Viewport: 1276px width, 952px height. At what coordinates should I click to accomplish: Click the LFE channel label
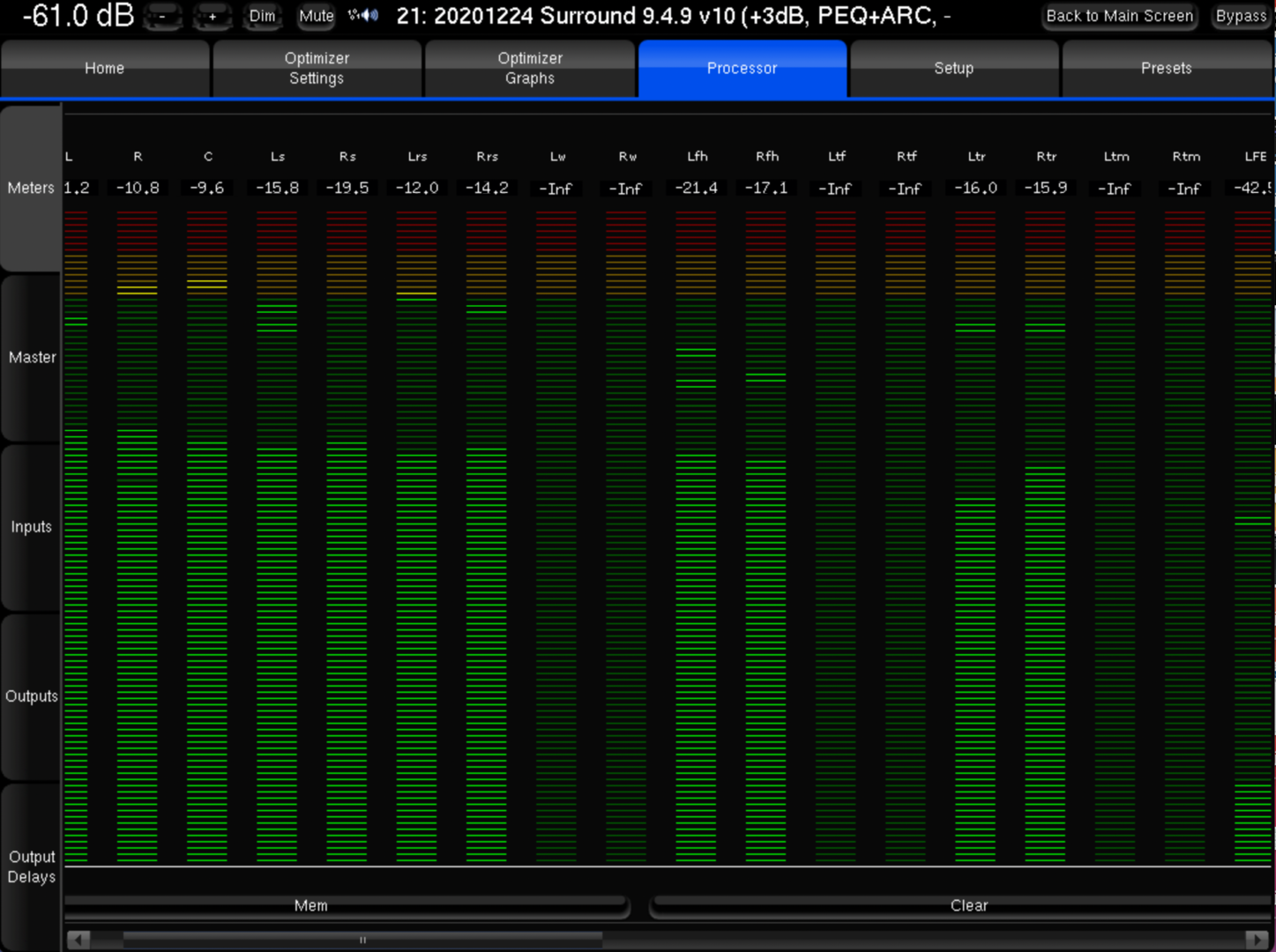pyautogui.click(x=1256, y=157)
